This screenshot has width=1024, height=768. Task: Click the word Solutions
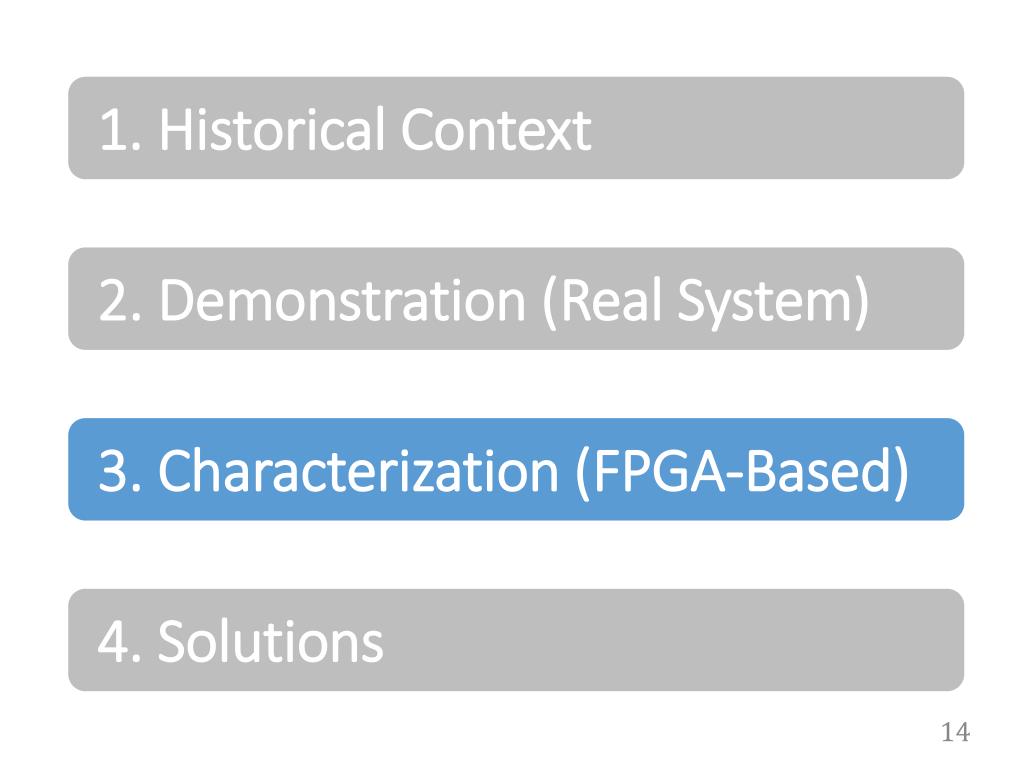(x=270, y=641)
